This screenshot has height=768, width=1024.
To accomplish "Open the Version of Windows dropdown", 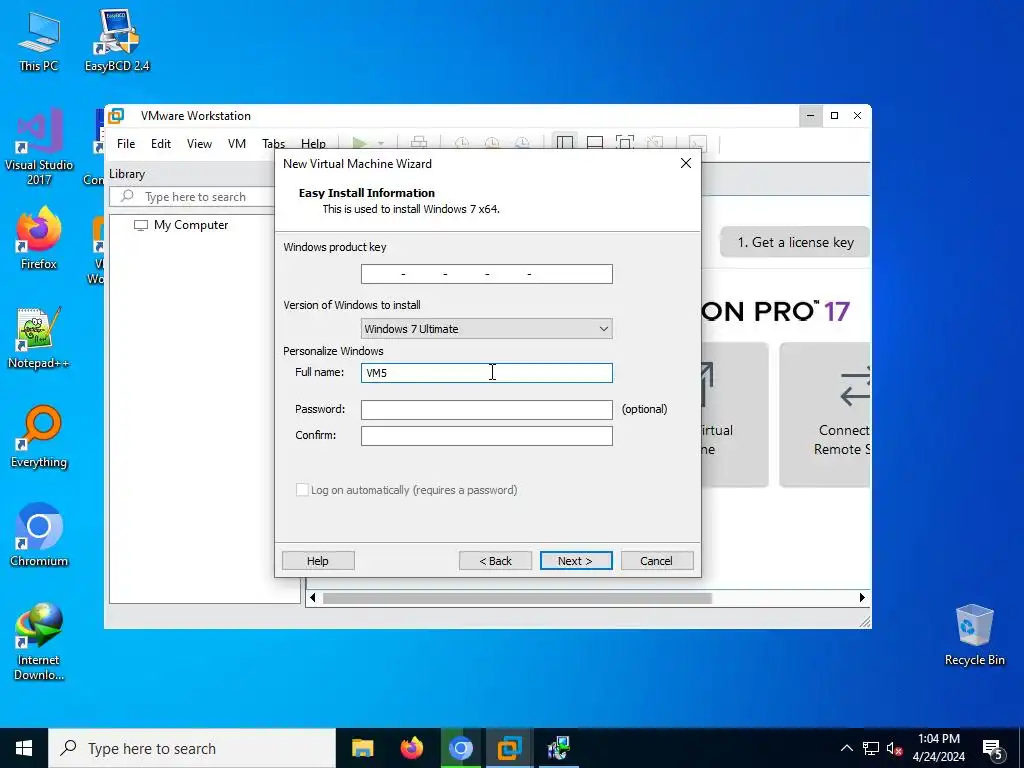I will [487, 328].
